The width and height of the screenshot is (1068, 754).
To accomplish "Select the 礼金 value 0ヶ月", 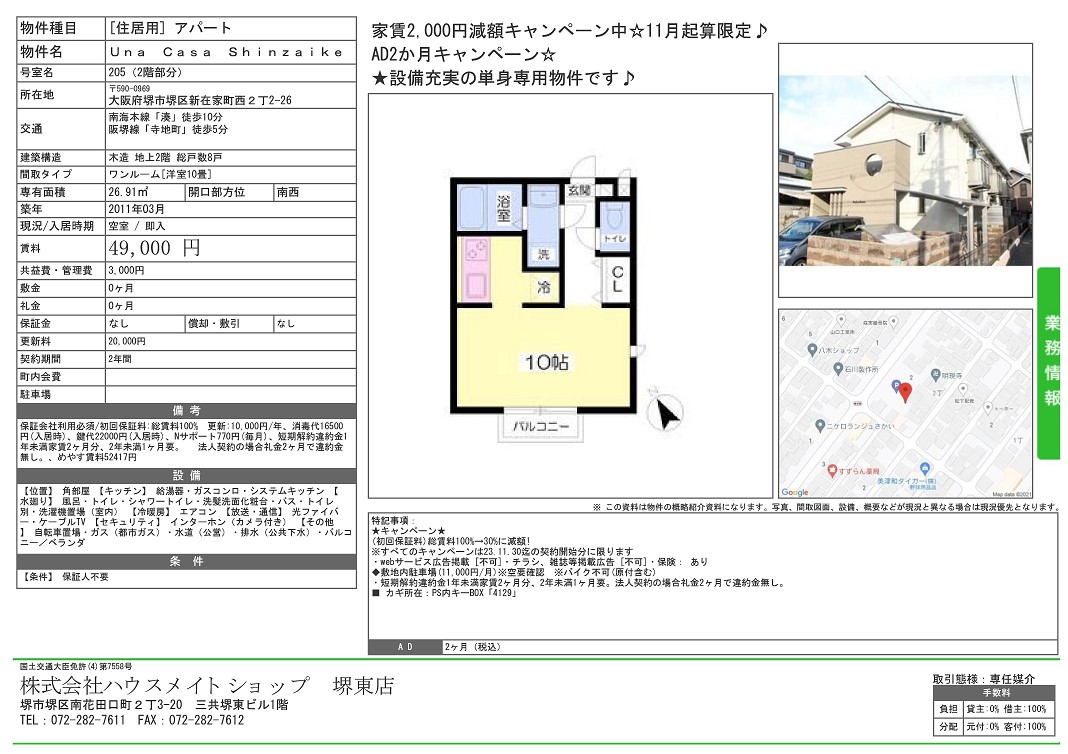I will click(121, 306).
